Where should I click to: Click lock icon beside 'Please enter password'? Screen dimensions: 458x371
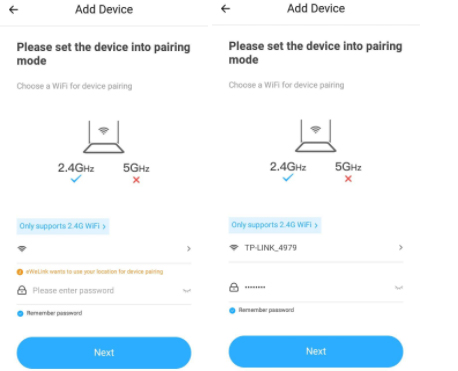click(x=22, y=290)
